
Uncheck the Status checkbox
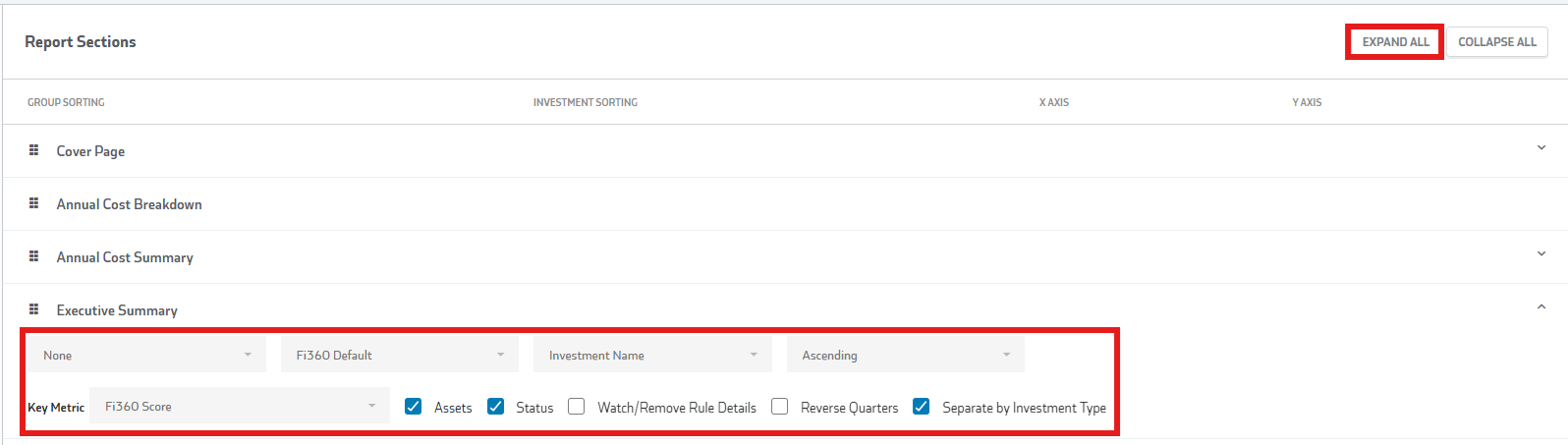click(x=496, y=407)
